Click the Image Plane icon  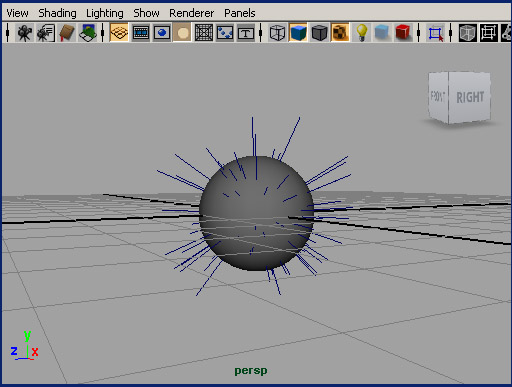coord(88,33)
